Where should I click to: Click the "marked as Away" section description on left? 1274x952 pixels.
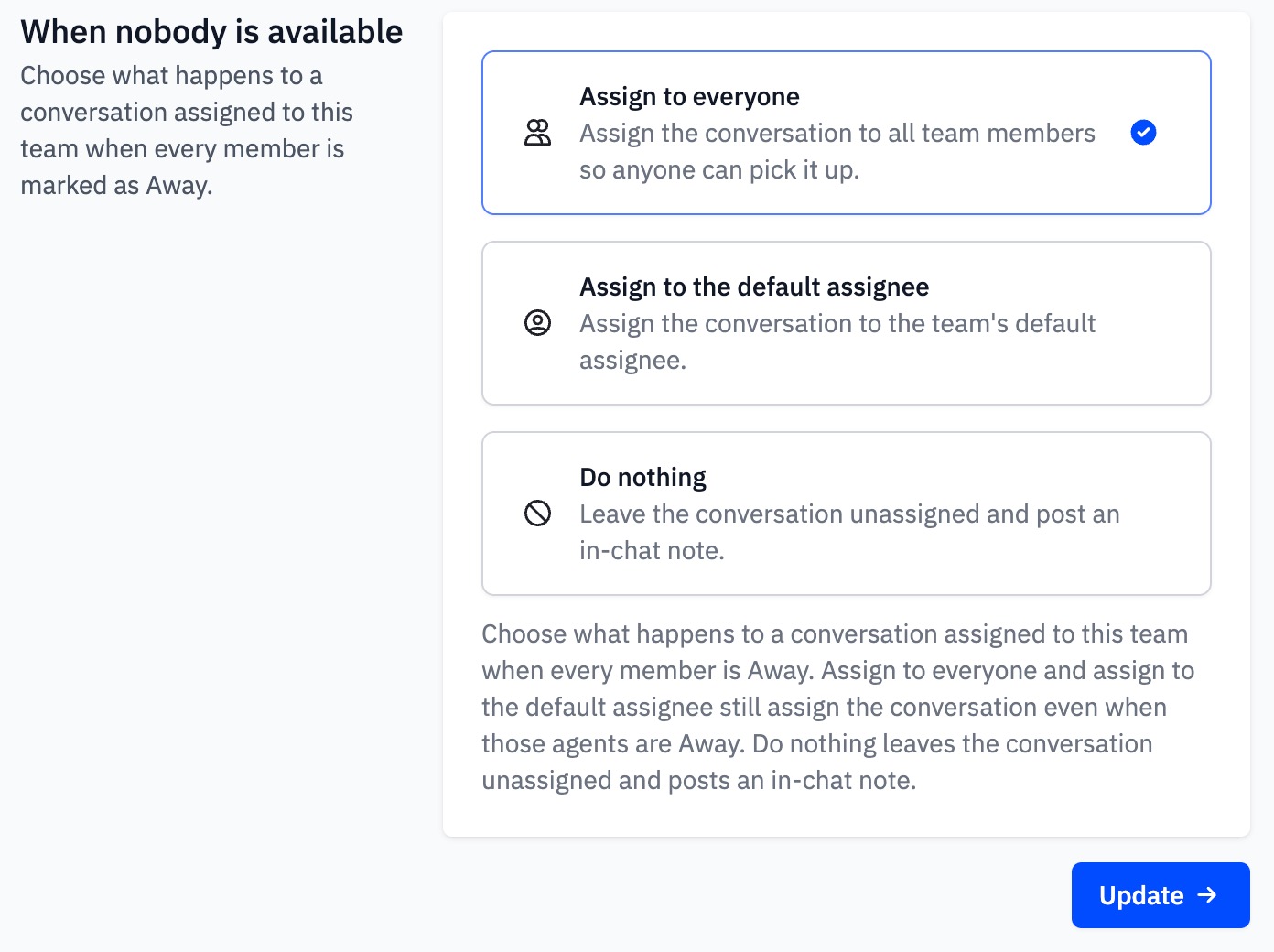[x=187, y=130]
